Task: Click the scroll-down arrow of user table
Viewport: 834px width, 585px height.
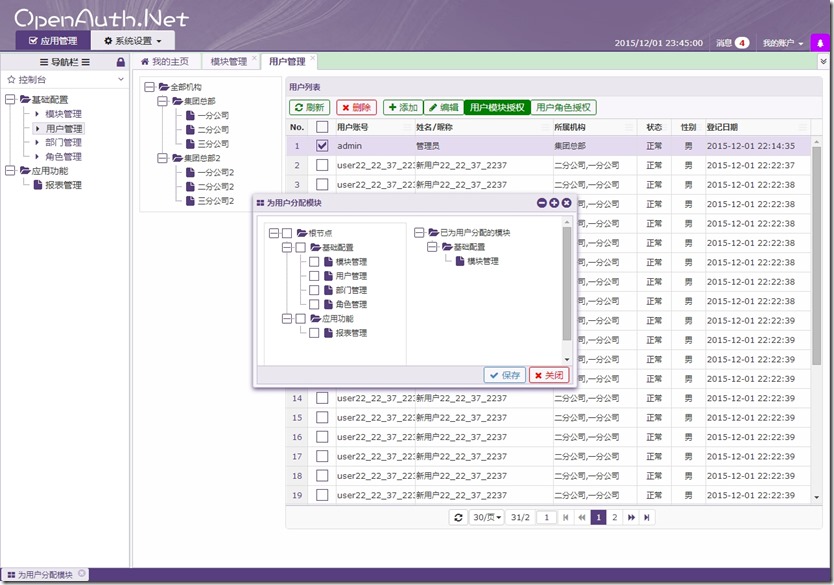Action: pos(816,497)
